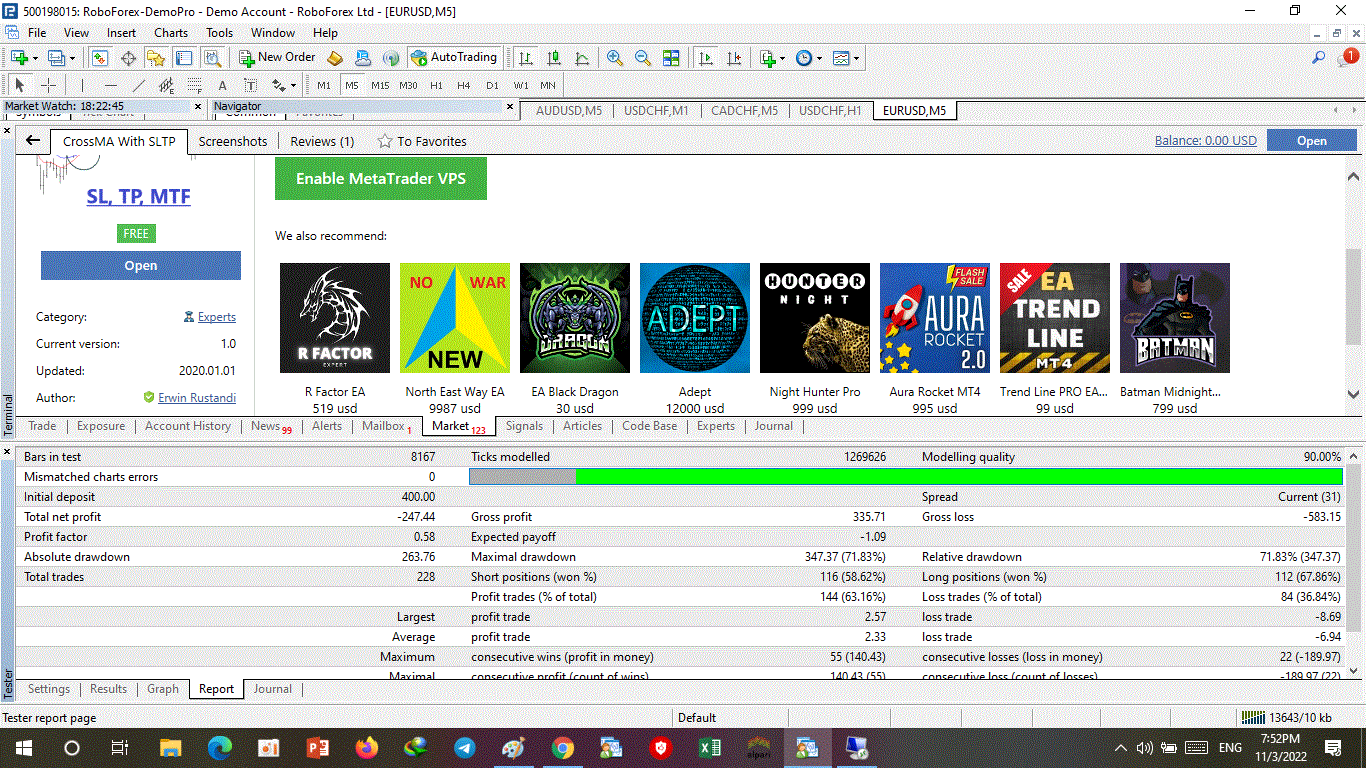The width and height of the screenshot is (1366, 768).
Task: Switch chart to line chart icon
Action: 582,58
